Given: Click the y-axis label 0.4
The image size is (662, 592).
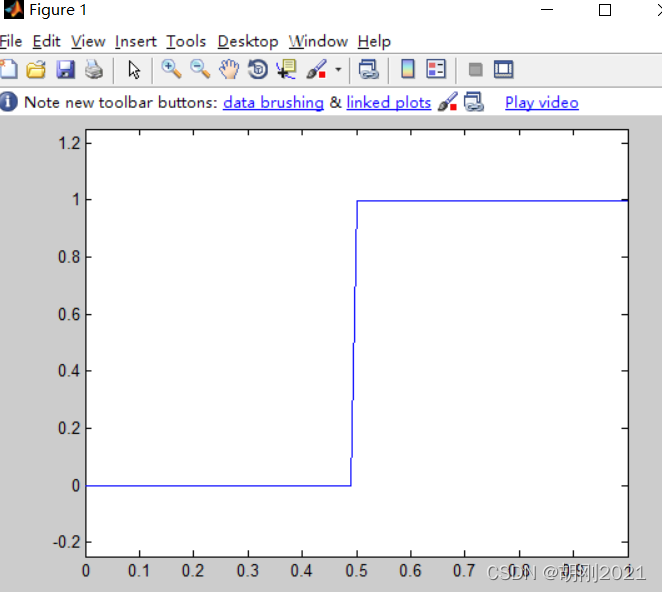Looking at the screenshot, I should (69, 371).
